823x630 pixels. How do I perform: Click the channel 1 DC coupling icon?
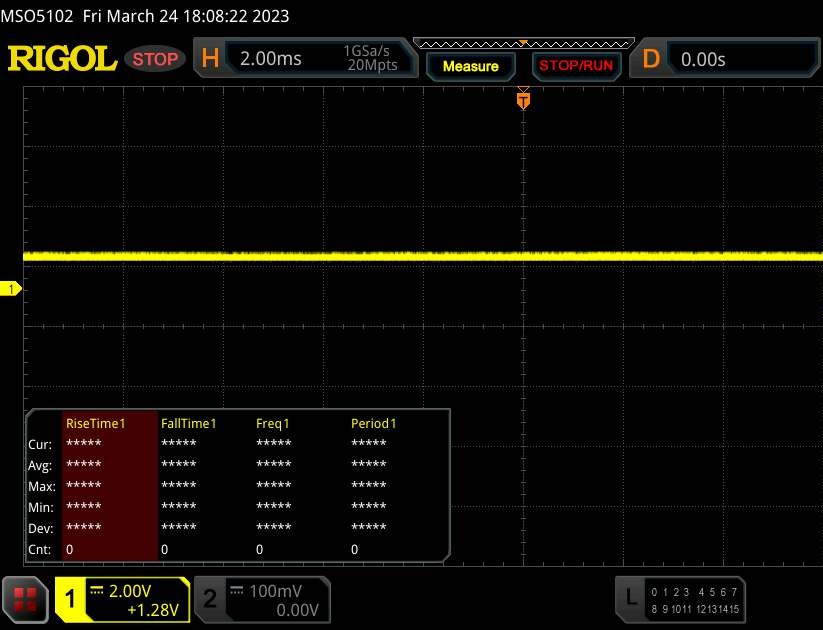pos(97,591)
